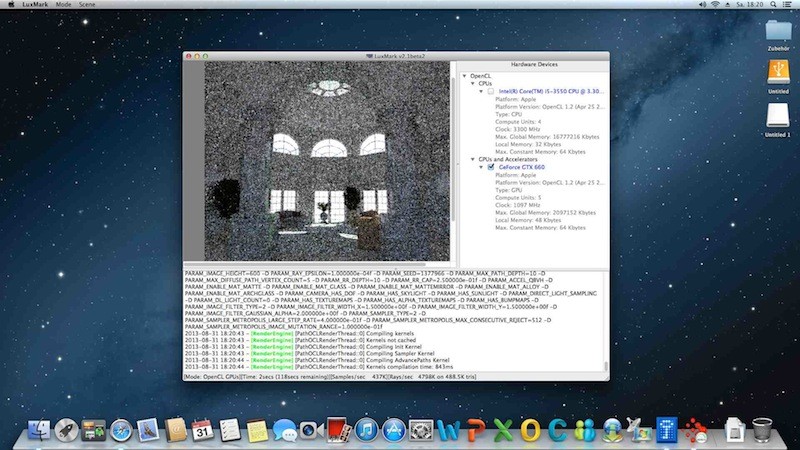Viewport: 800px width, 450px height.
Task: Launch Safari from the dock
Action: (122, 431)
